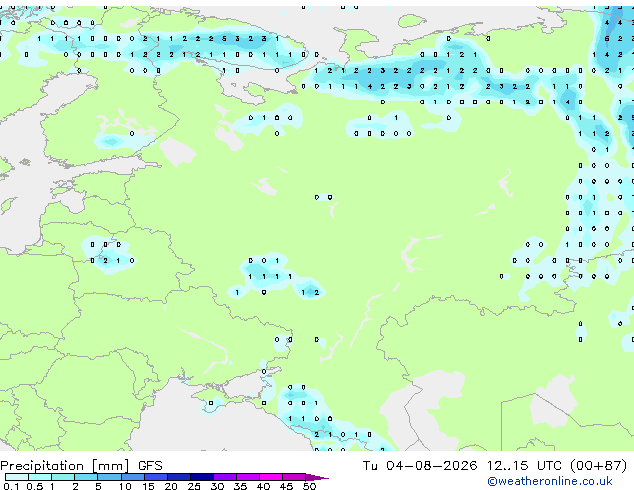The image size is (634, 490).
Task: Click the 1–2 mm legend color box
Action: [63, 477]
